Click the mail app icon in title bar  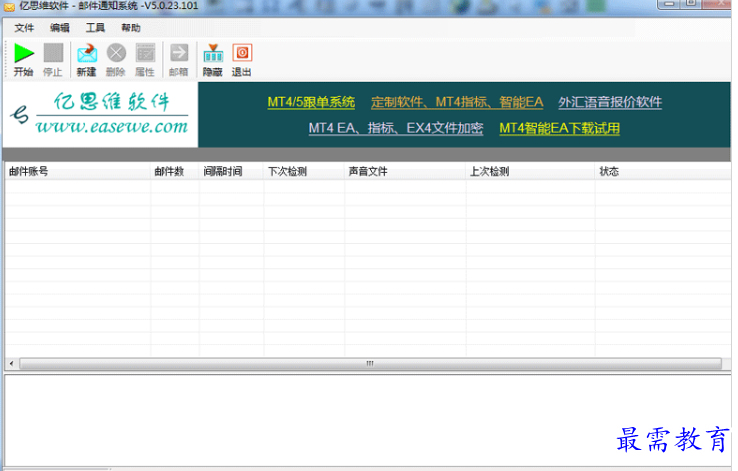point(9,7)
